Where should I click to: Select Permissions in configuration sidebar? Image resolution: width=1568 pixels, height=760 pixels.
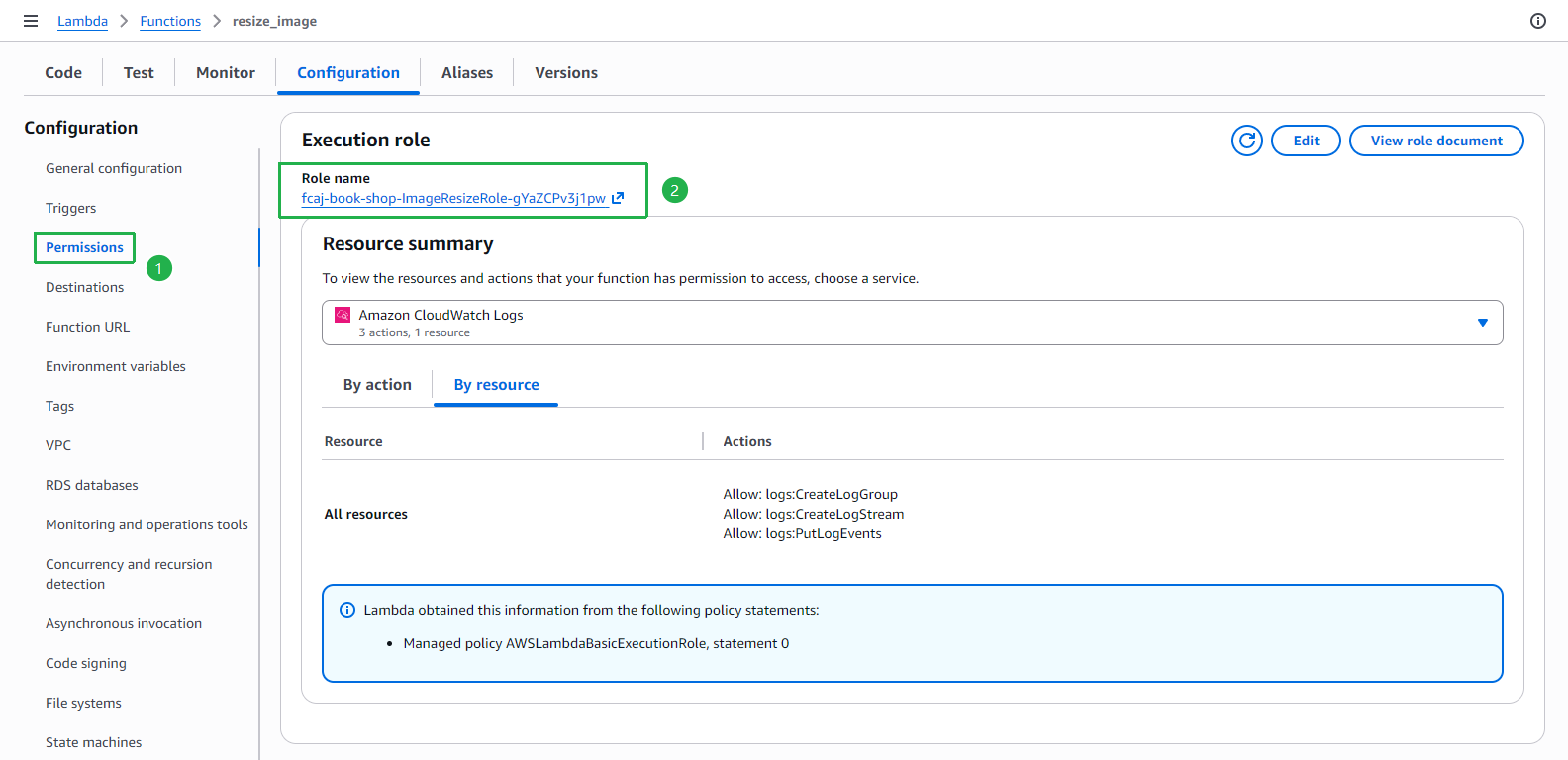click(x=84, y=247)
